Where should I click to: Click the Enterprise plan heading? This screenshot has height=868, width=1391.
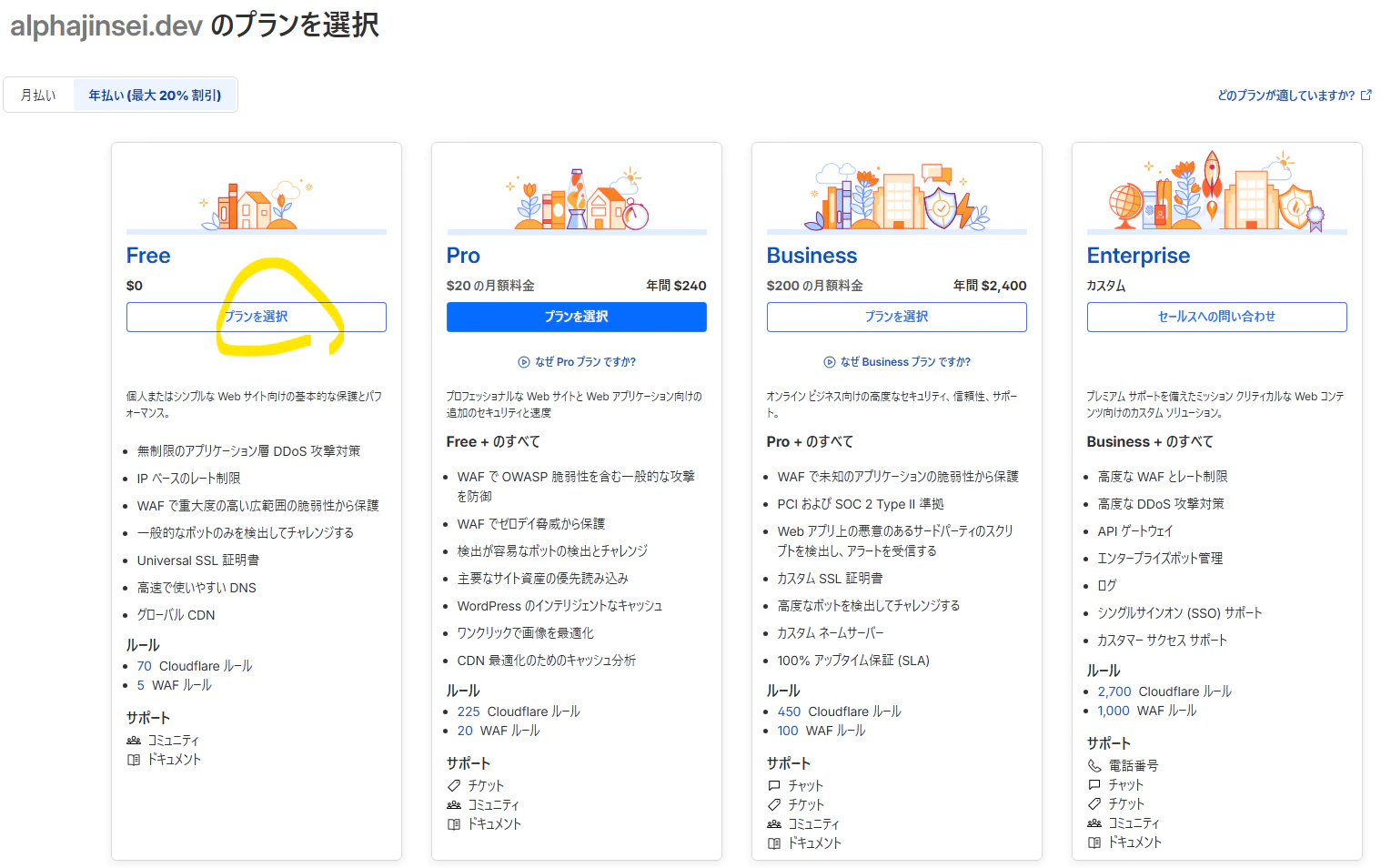pos(1139,256)
